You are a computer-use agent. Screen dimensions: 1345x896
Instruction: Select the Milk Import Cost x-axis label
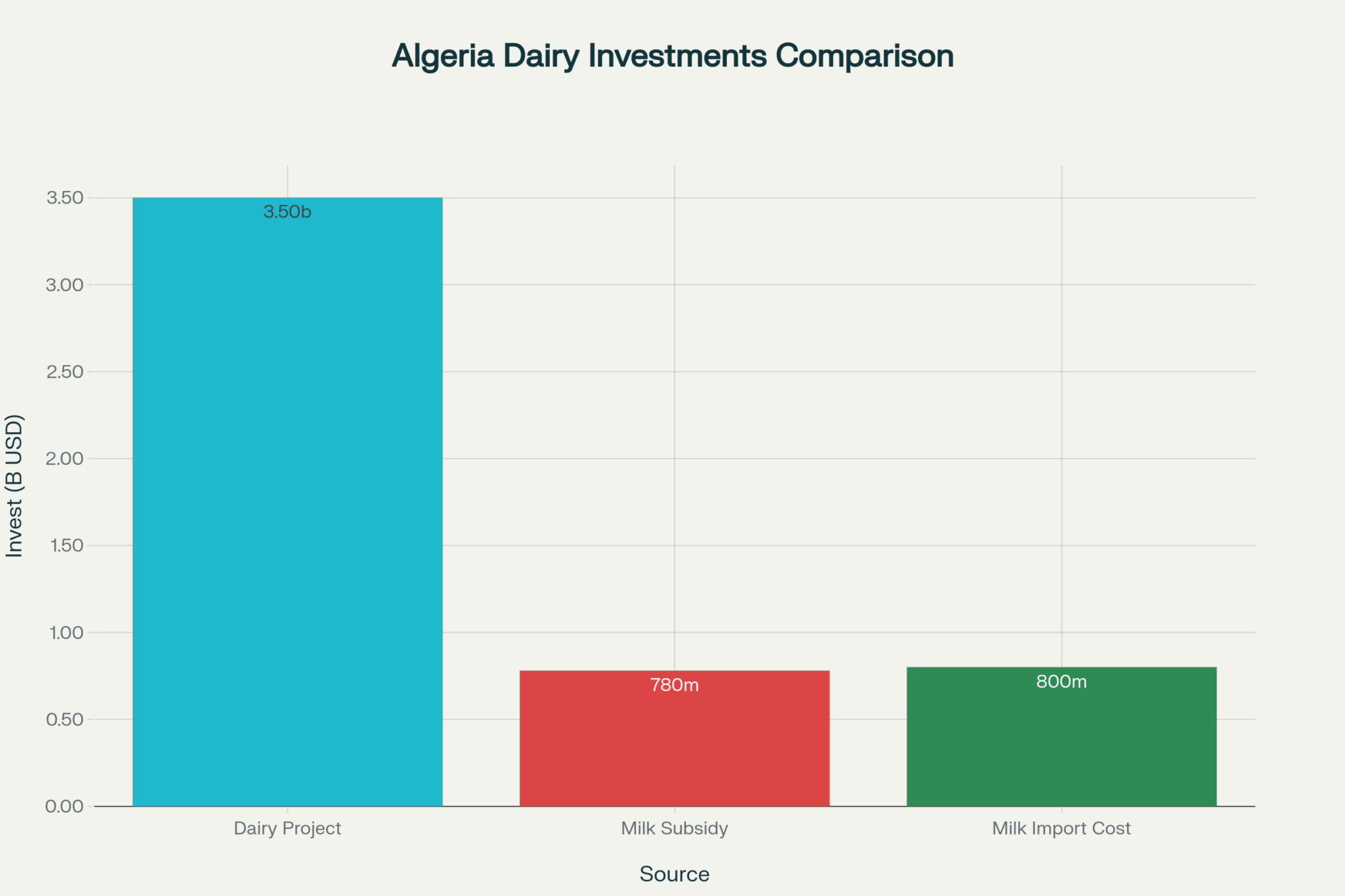coord(1061,828)
